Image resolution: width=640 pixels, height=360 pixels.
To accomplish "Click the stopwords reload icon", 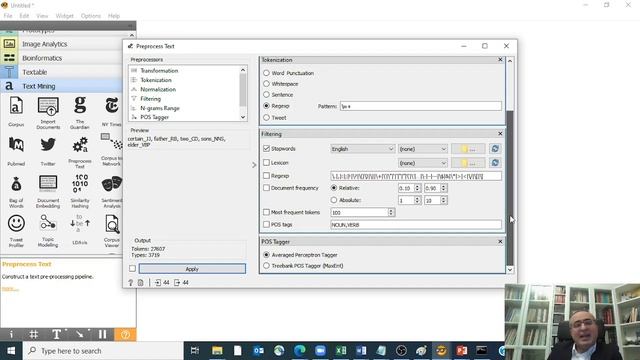I will (x=495, y=149).
